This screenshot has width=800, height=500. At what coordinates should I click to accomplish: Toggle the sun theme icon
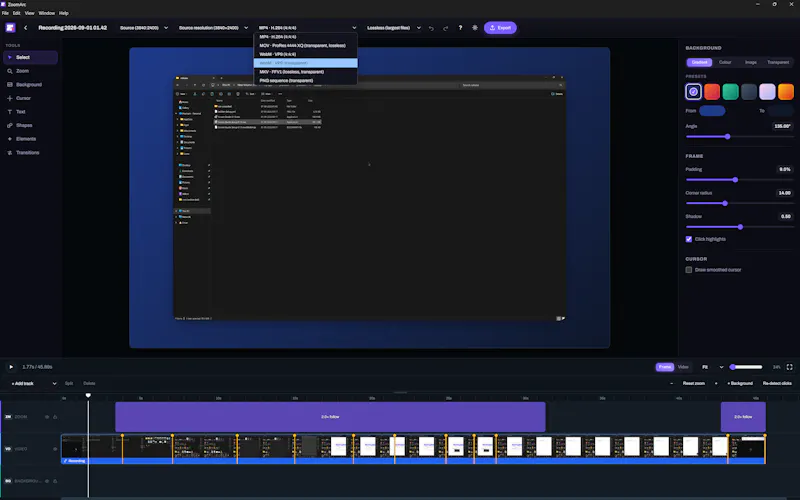475,28
